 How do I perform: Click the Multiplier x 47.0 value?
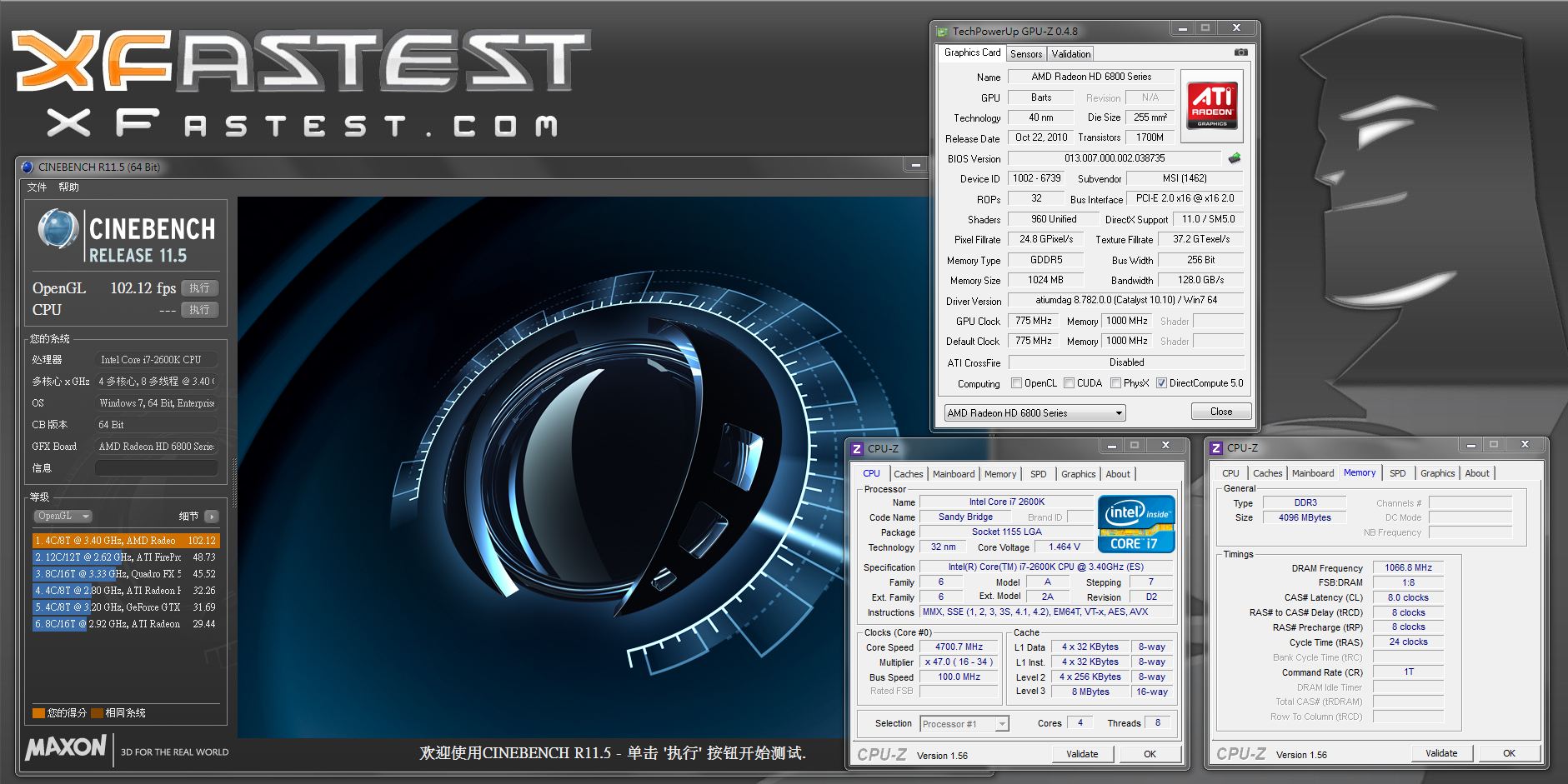pyautogui.click(x=959, y=662)
